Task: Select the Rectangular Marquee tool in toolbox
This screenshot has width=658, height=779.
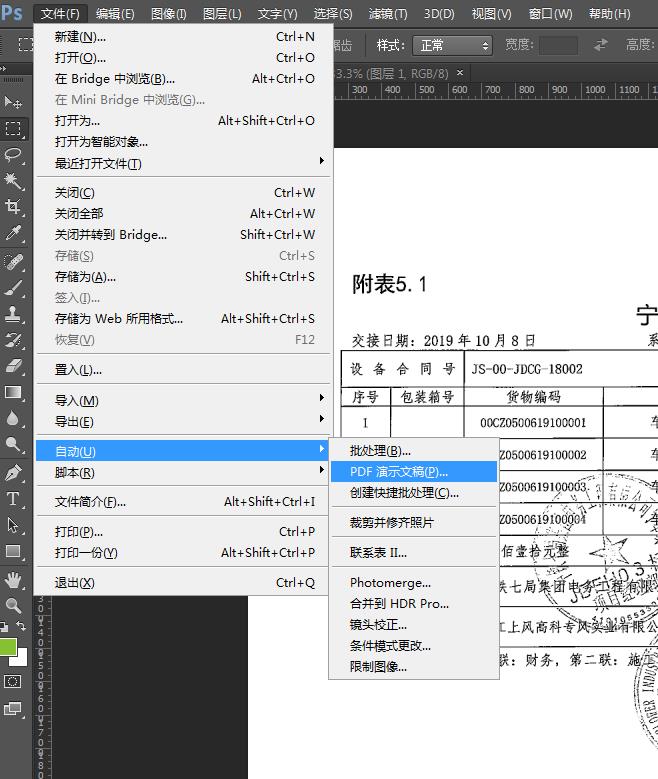Action: pos(13,129)
